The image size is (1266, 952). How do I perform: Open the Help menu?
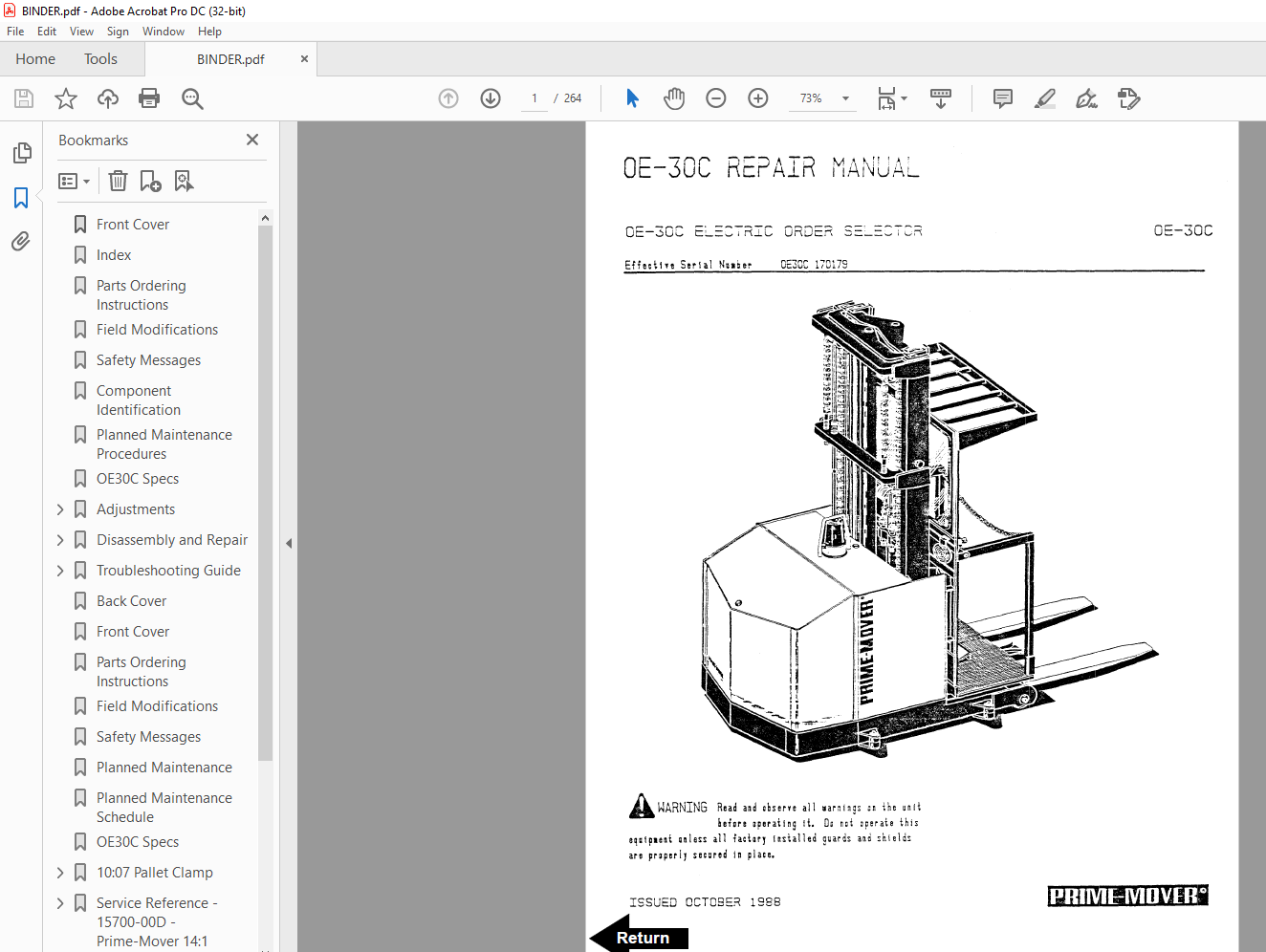[x=209, y=32]
